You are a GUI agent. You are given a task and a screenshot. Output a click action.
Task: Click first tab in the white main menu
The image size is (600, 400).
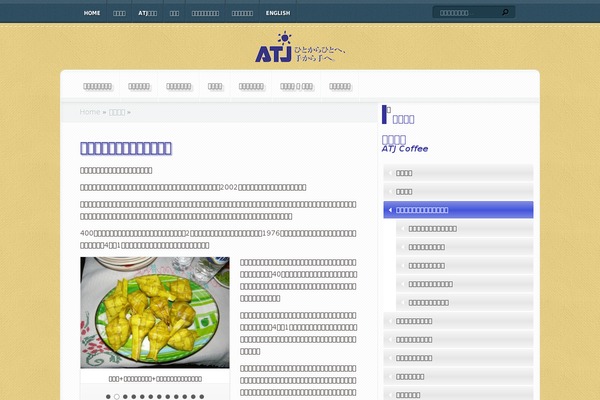tap(98, 87)
